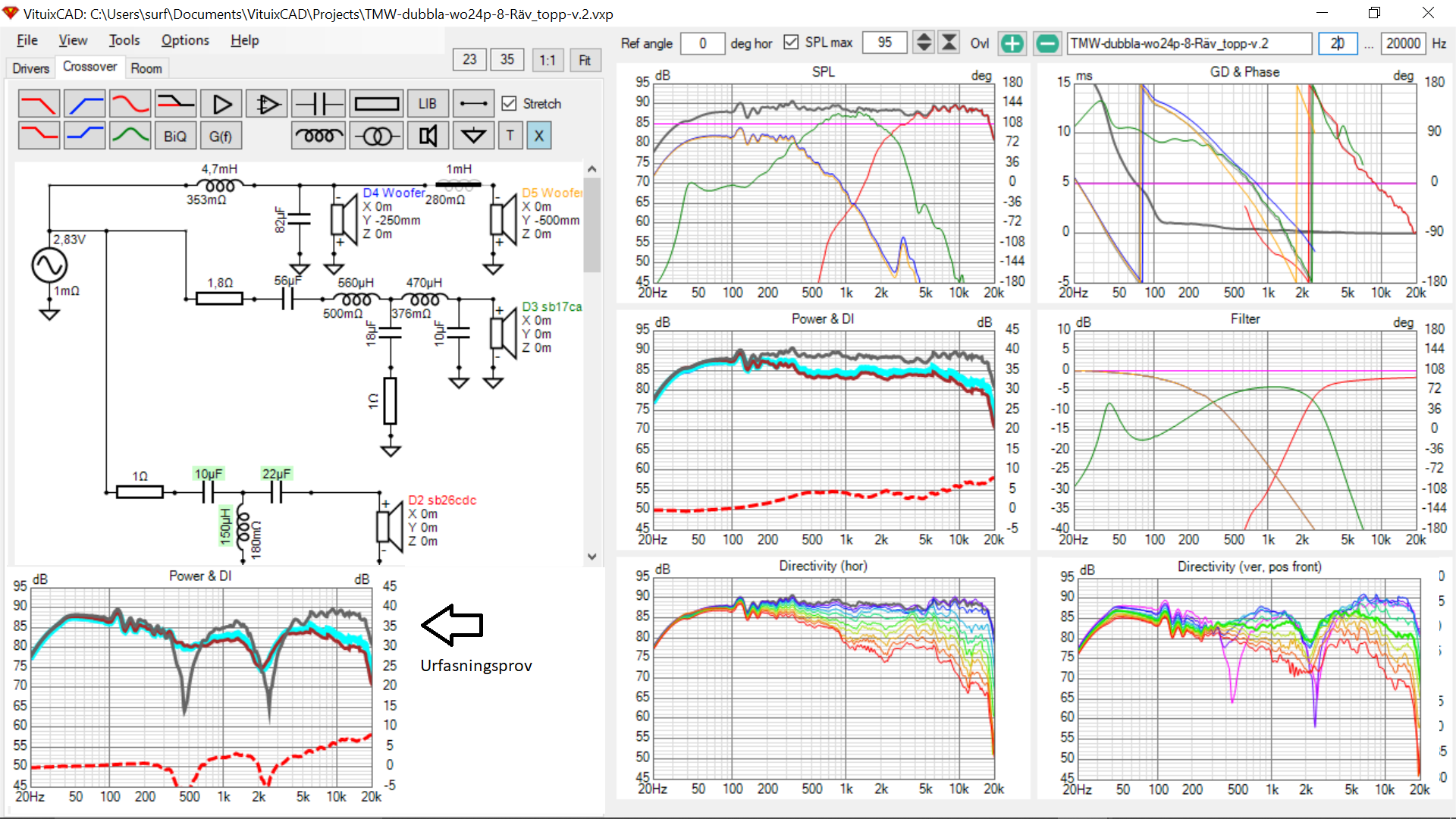Add a green peak filter block
1456x819 pixels.
pos(130,136)
